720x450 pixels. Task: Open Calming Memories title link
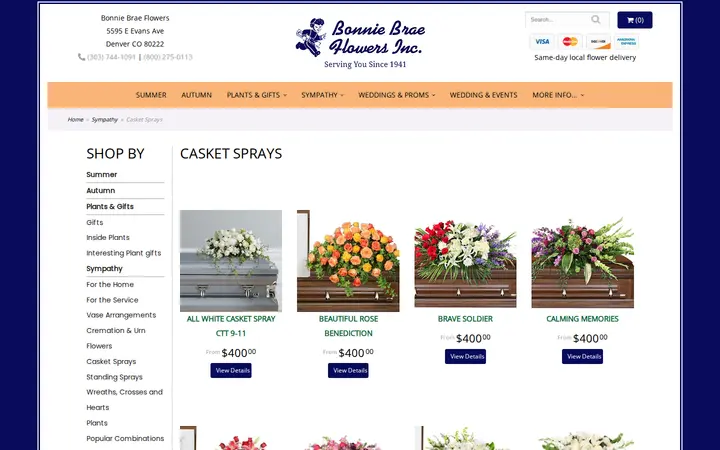582,319
